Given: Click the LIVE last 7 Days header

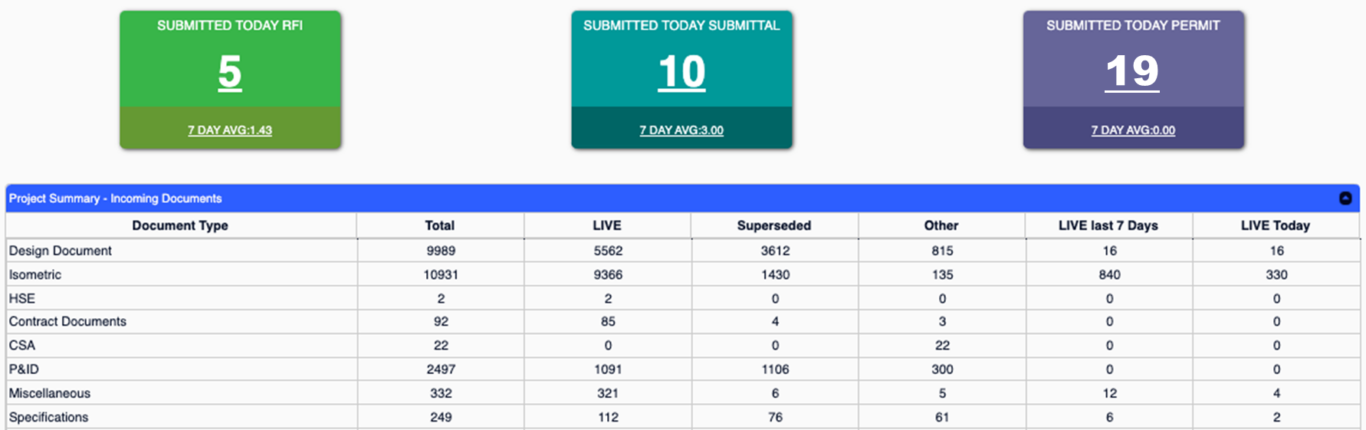Looking at the screenshot, I should click(1108, 226).
